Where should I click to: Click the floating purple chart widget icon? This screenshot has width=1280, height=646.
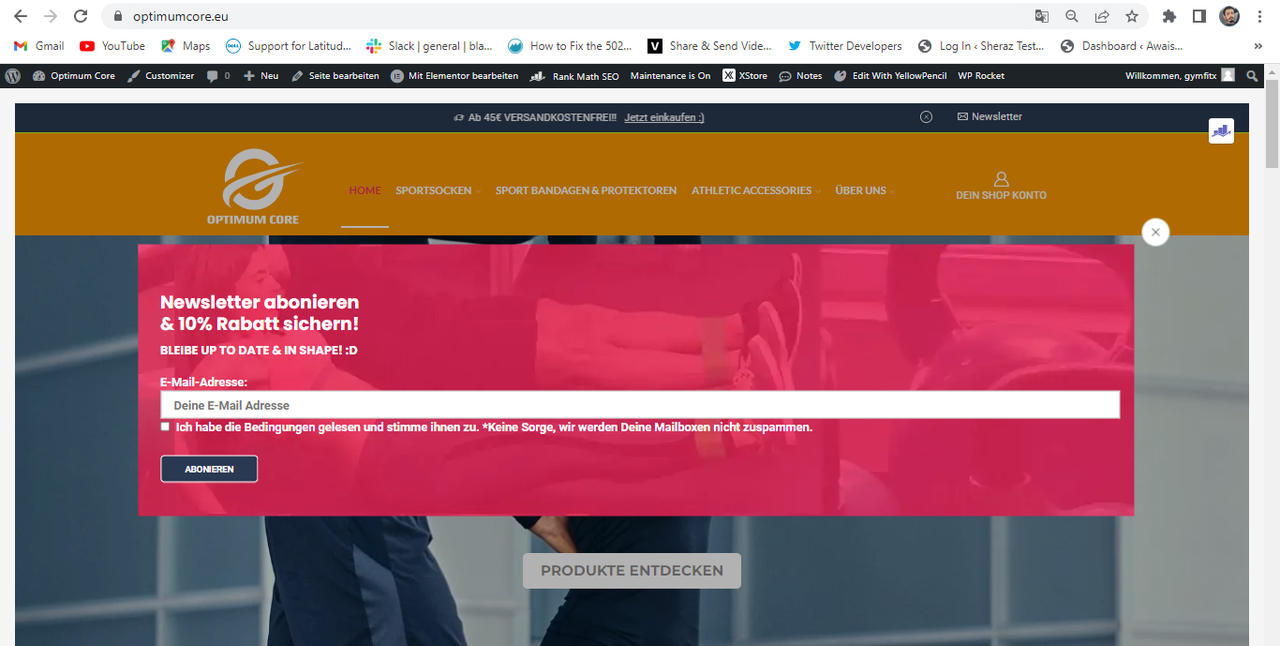(x=1221, y=131)
